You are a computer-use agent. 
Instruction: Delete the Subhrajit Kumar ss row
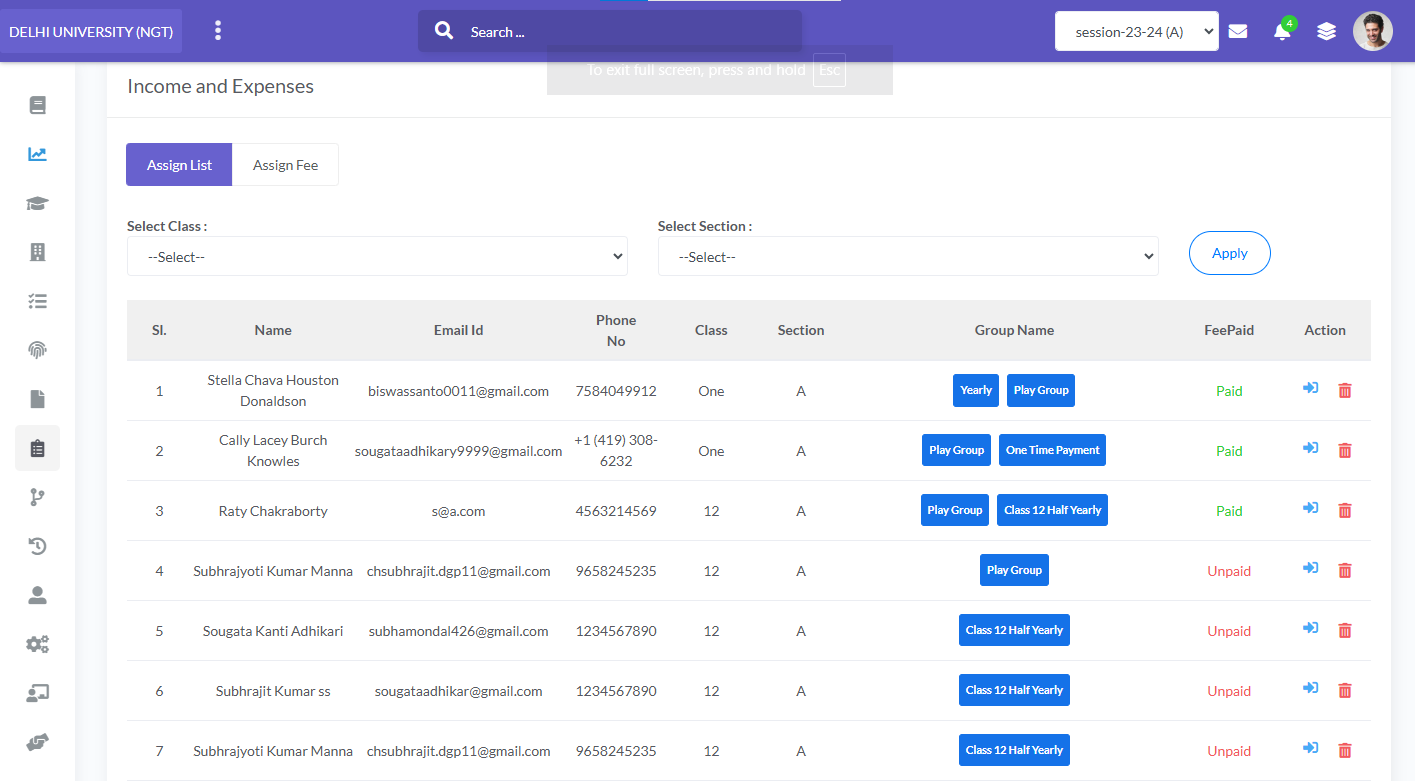click(x=1345, y=690)
